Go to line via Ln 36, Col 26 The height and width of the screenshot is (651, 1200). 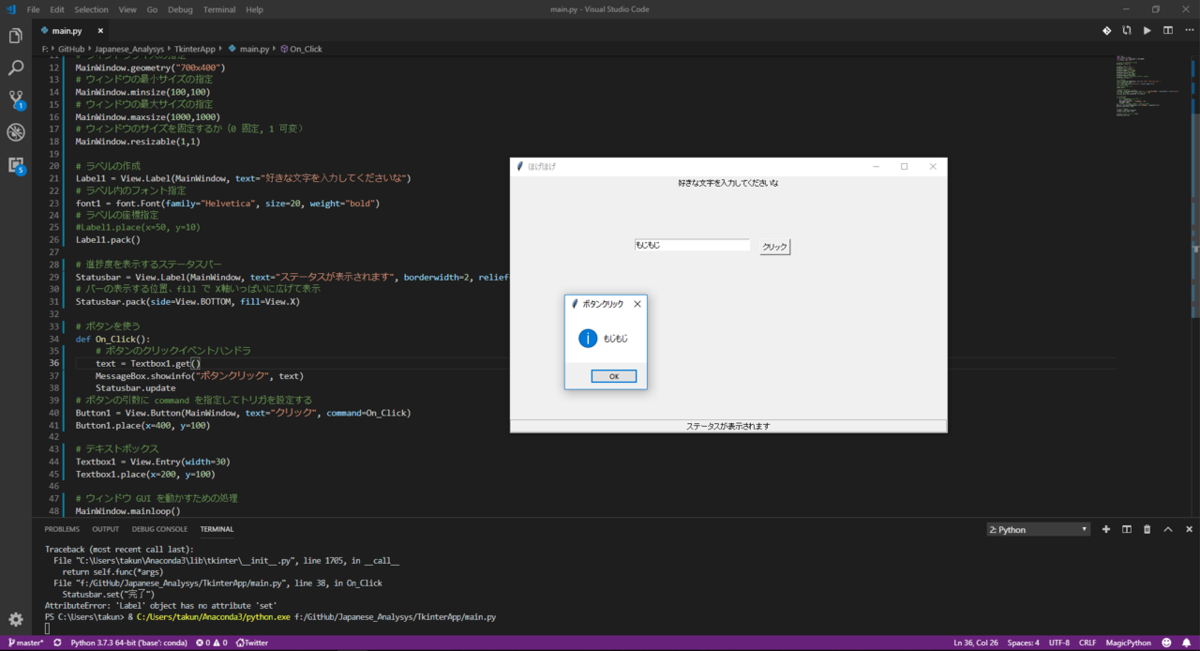975,643
